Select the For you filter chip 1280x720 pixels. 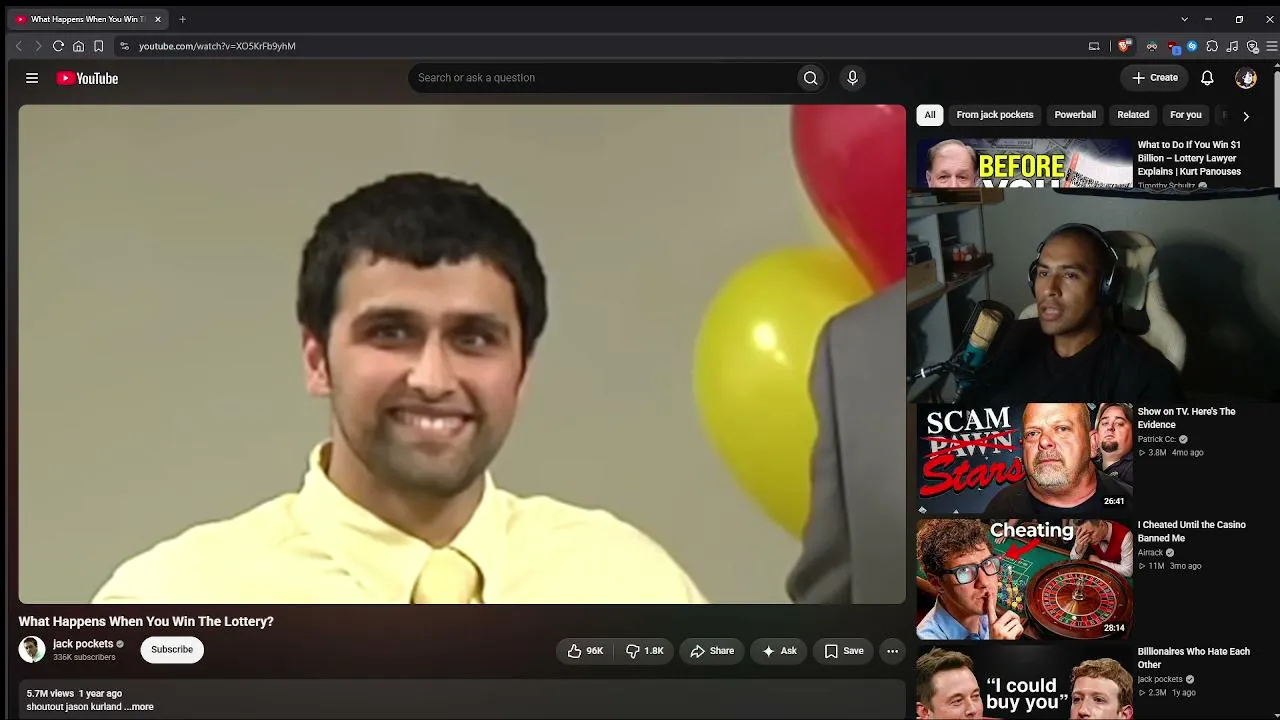(1186, 115)
